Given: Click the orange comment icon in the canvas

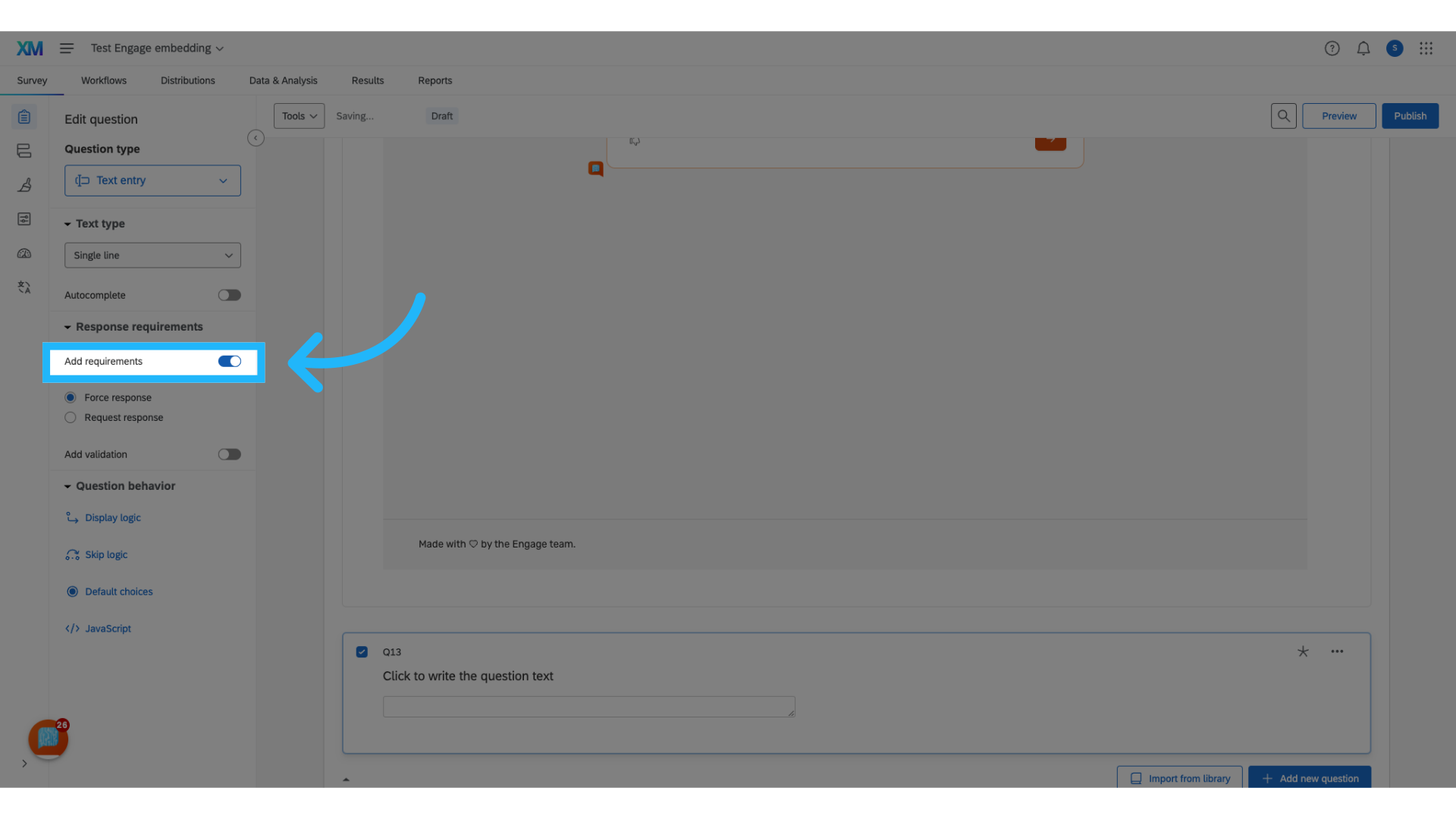Looking at the screenshot, I should point(596,168).
